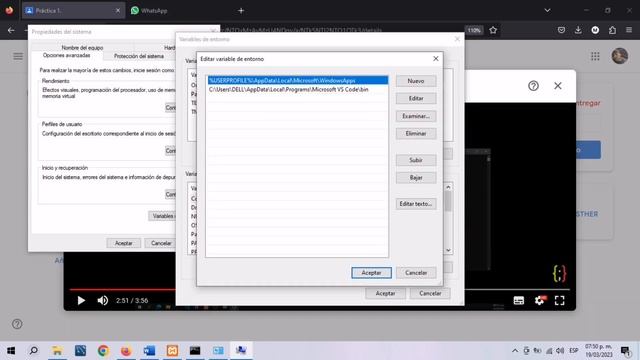The height and width of the screenshot is (360, 640).
Task: Open Google Chrome from taskbar
Action: pos(103,350)
